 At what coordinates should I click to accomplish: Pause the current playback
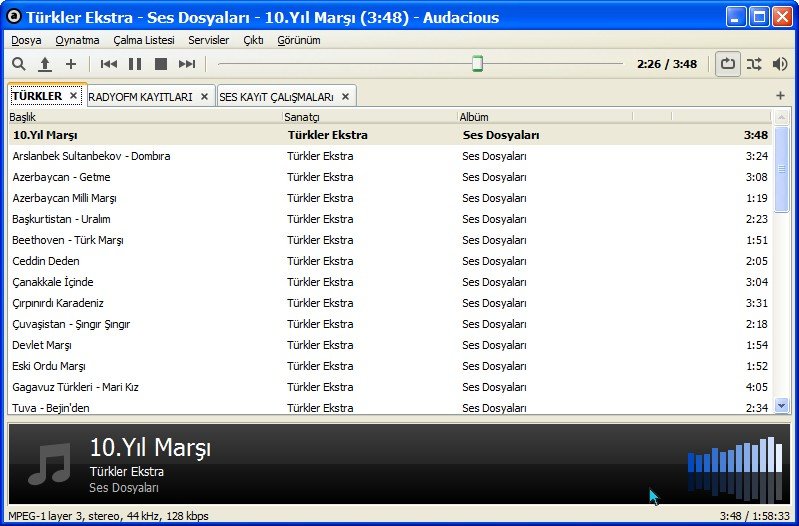(135, 64)
